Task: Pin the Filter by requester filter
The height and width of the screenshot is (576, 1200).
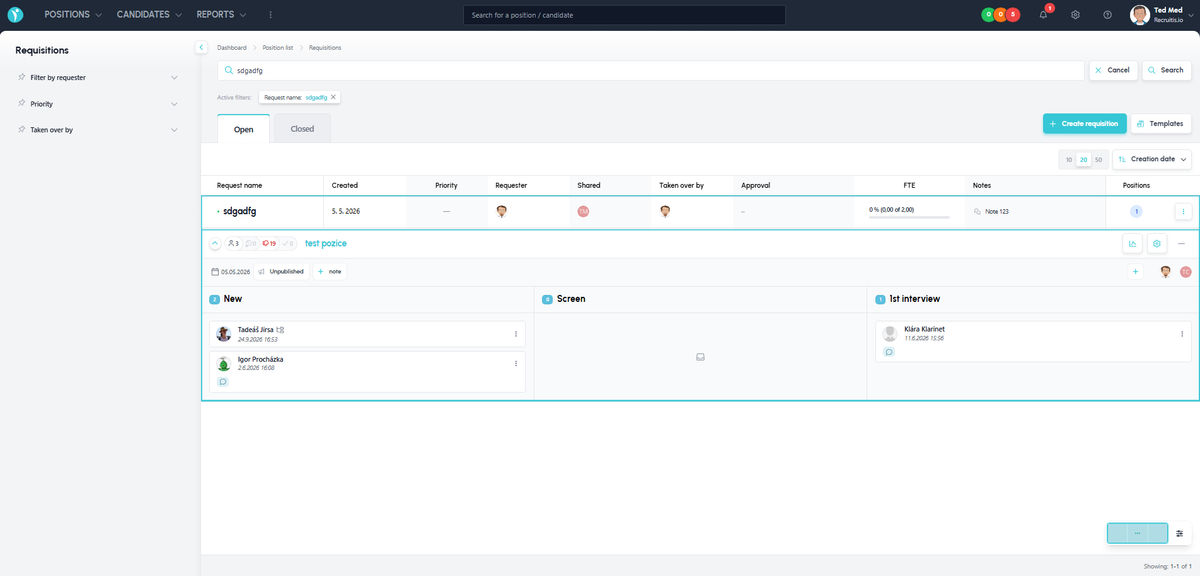Action: (22, 77)
